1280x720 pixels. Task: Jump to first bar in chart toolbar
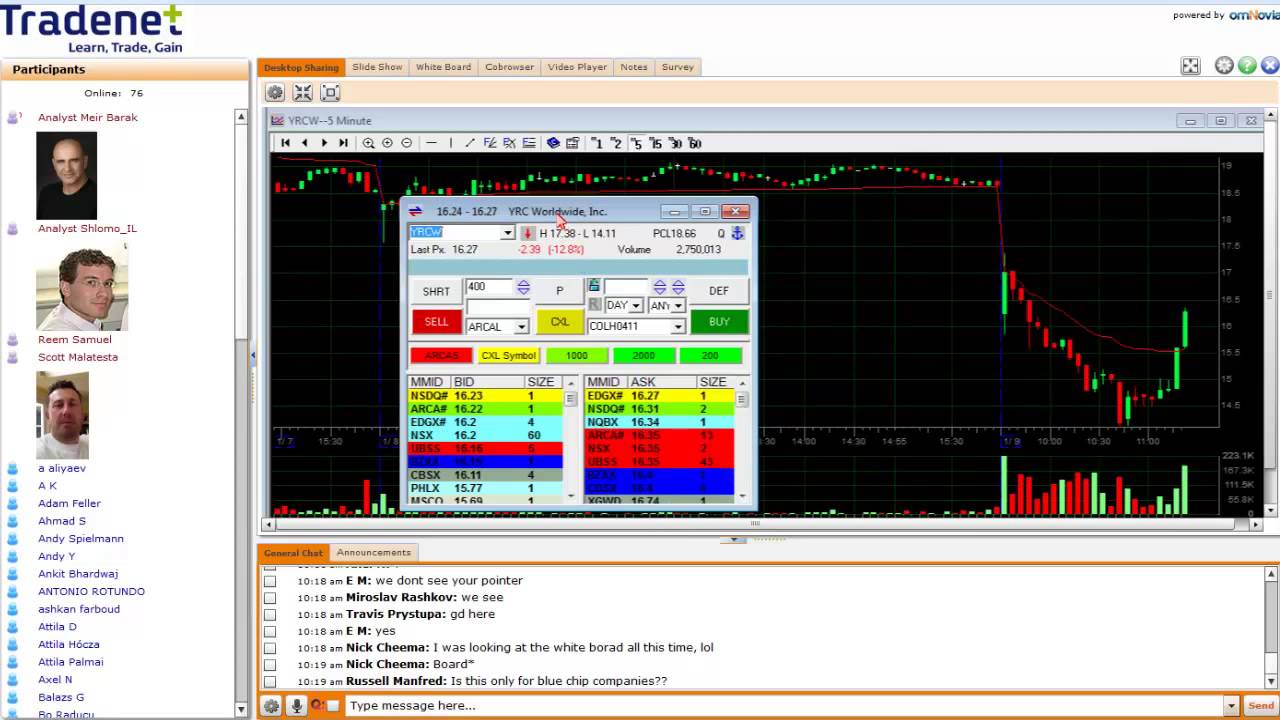pyautogui.click(x=285, y=143)
